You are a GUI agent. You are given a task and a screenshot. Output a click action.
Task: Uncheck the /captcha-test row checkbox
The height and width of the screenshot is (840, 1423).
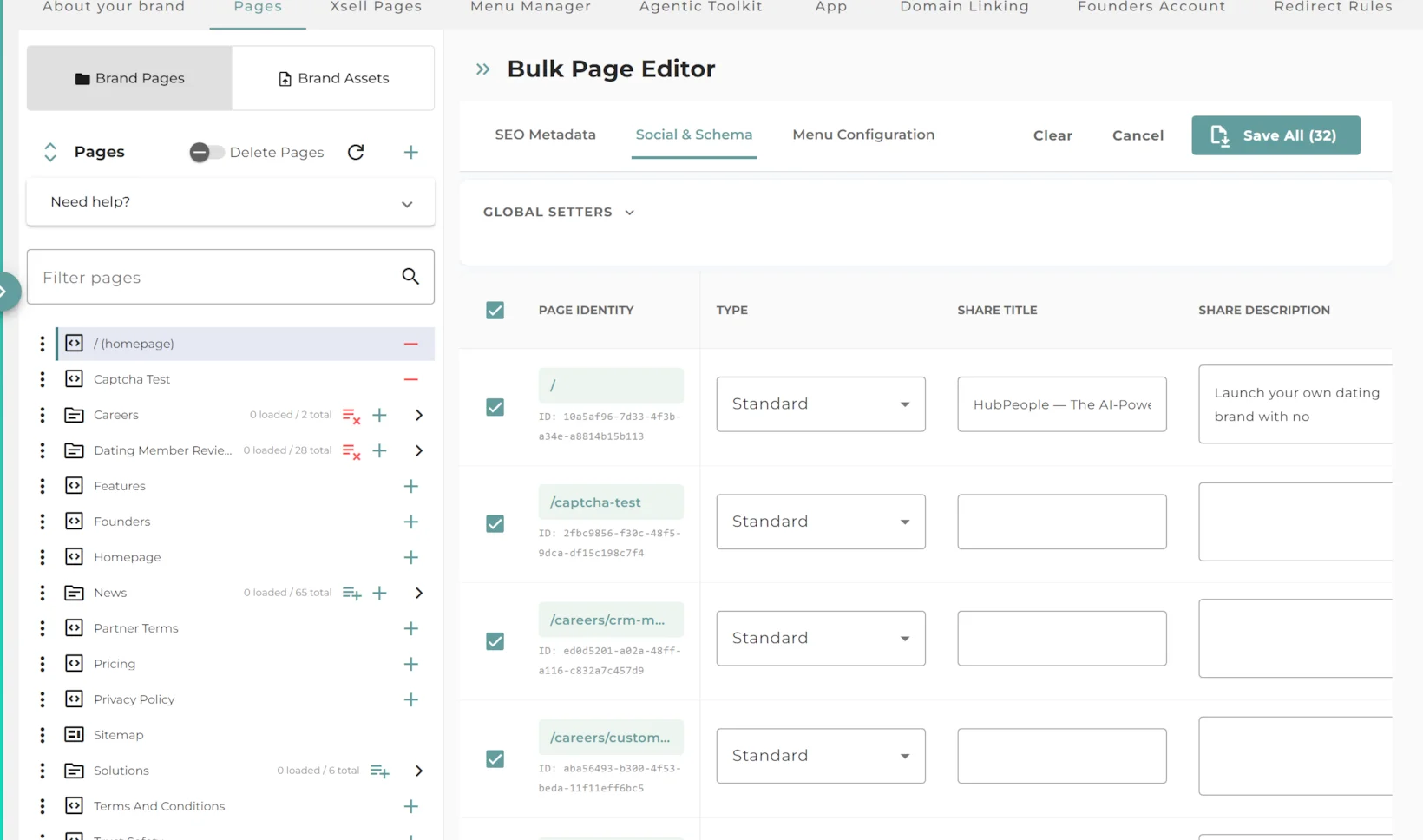[495, 523]
